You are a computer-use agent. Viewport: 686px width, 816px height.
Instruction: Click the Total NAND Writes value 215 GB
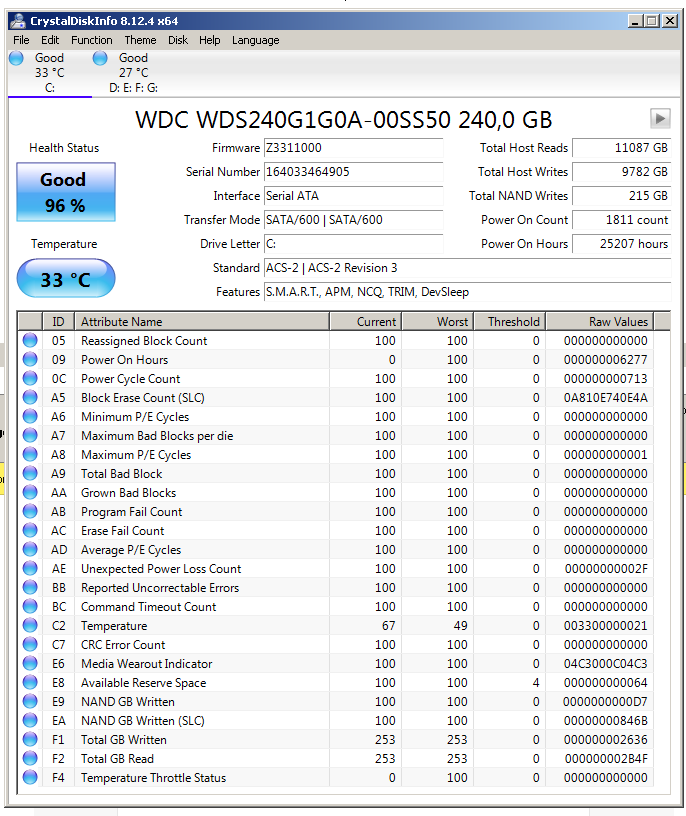click(621, 196)
